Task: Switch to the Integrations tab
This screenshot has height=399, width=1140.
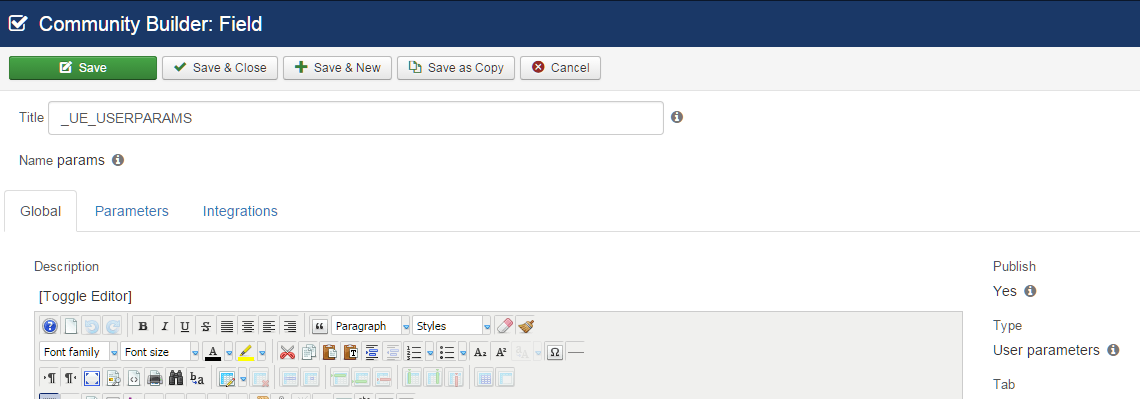Action: pyautogui.click(x=240, y=211)
